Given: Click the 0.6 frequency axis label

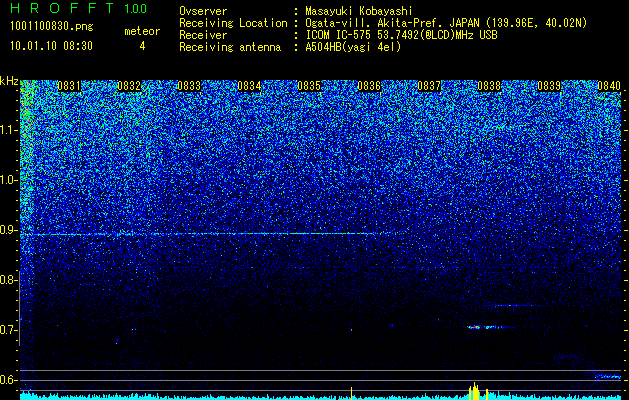Looking at the screenshot, I should 9,380.
